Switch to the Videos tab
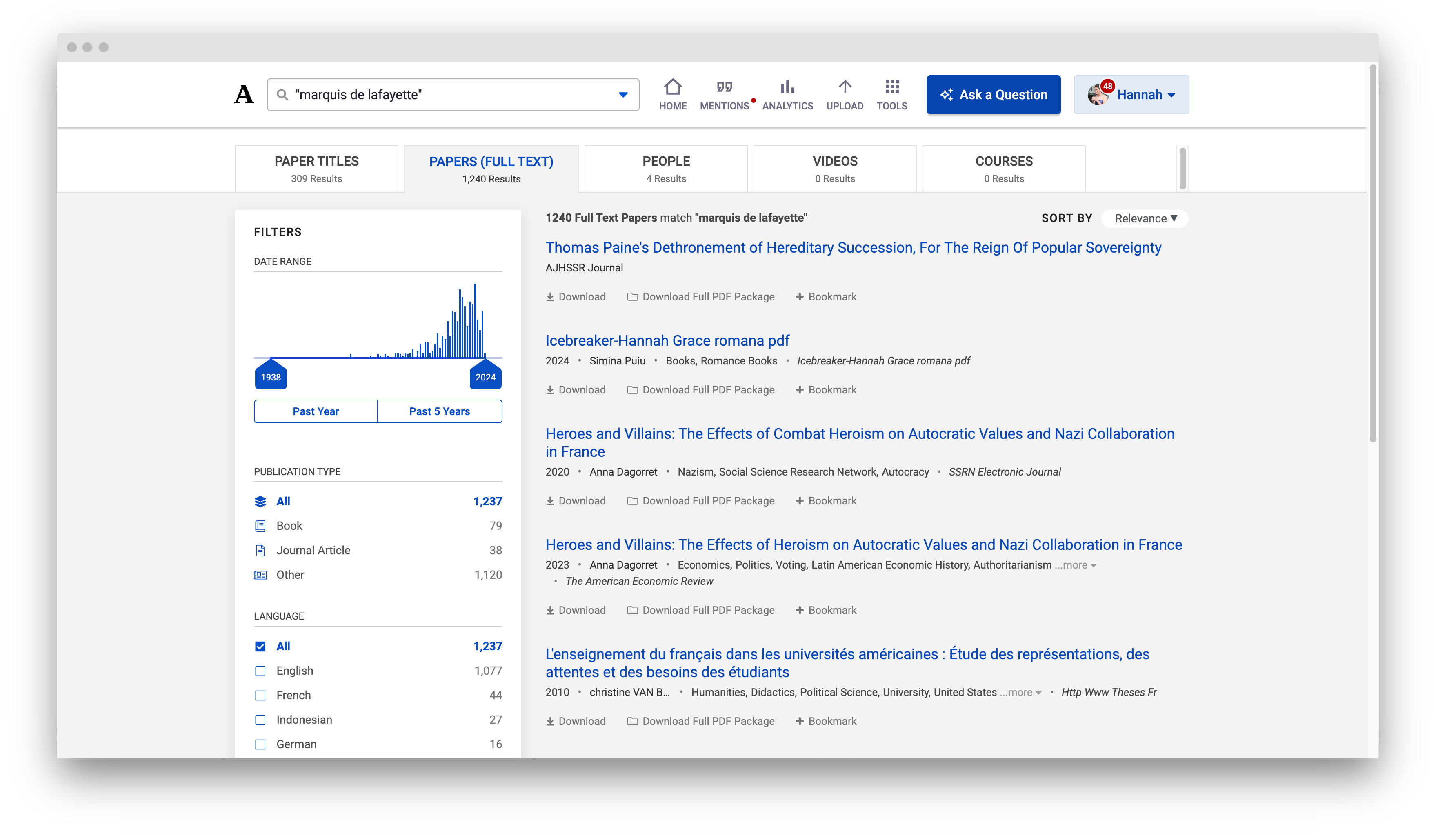The height and width of the screenshot is (840, 1436). (x=835, y=169)
